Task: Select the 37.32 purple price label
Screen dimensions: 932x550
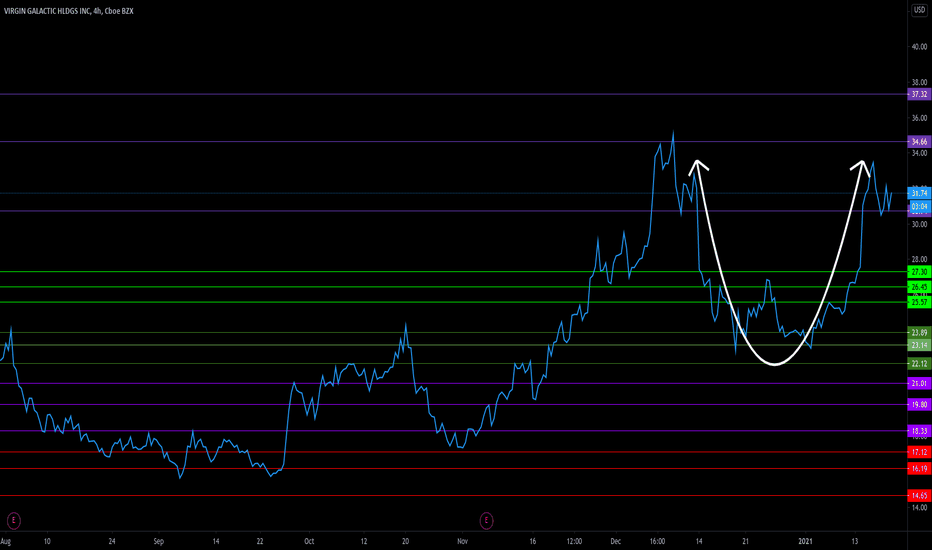Action: (x=919, y=94)
